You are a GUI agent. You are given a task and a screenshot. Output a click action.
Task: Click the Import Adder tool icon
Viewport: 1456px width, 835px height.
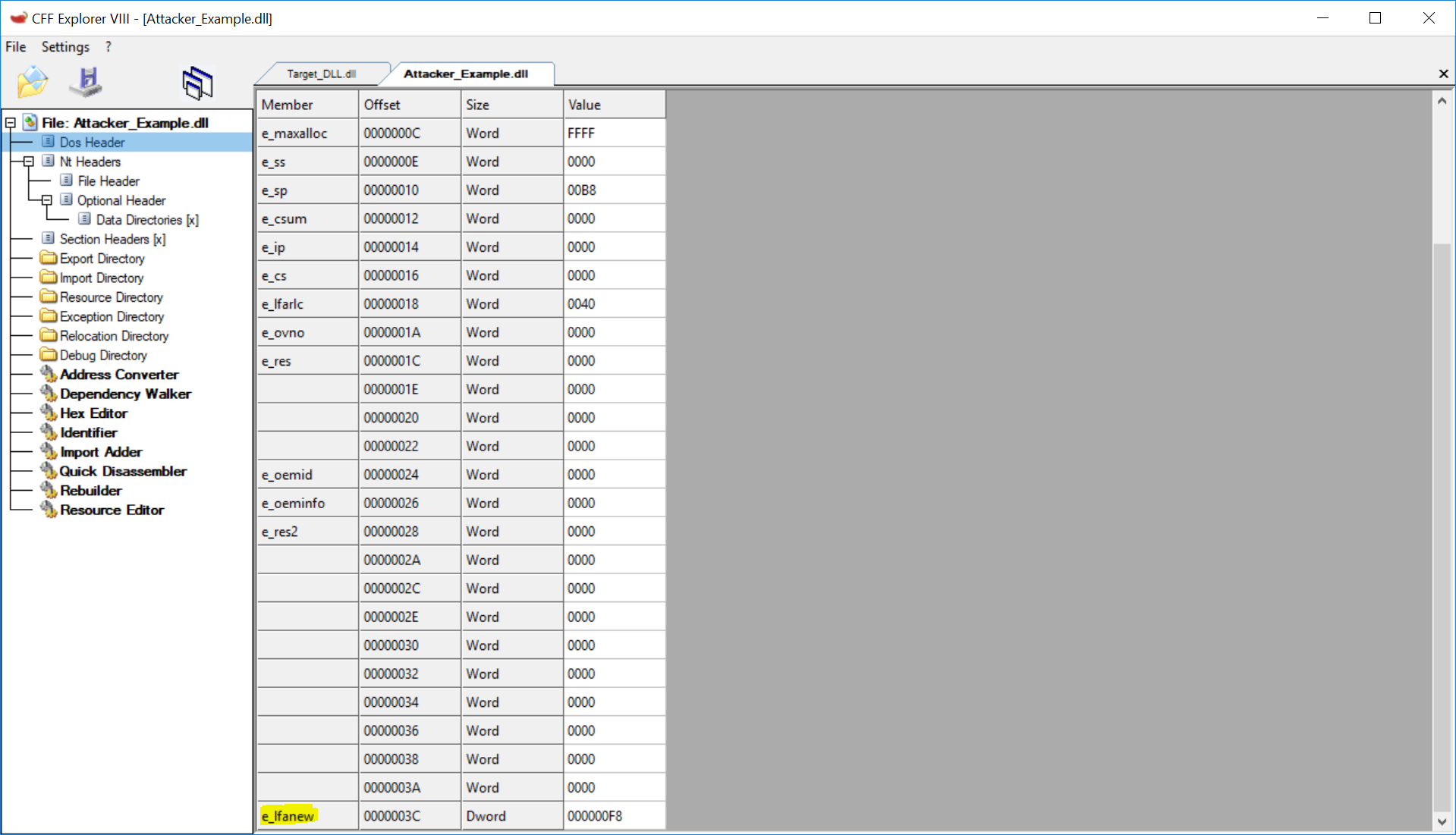[x=49, y=451]
